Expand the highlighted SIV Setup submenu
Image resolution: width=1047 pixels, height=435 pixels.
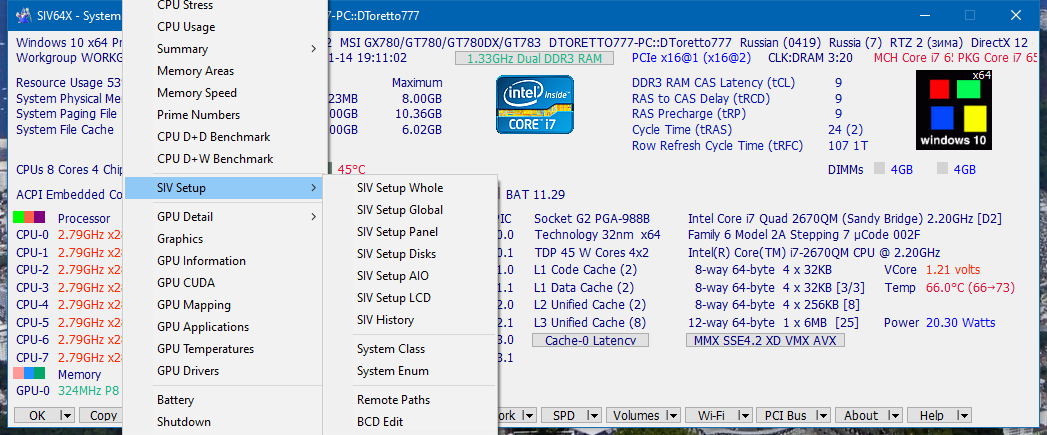pos(225,188)
